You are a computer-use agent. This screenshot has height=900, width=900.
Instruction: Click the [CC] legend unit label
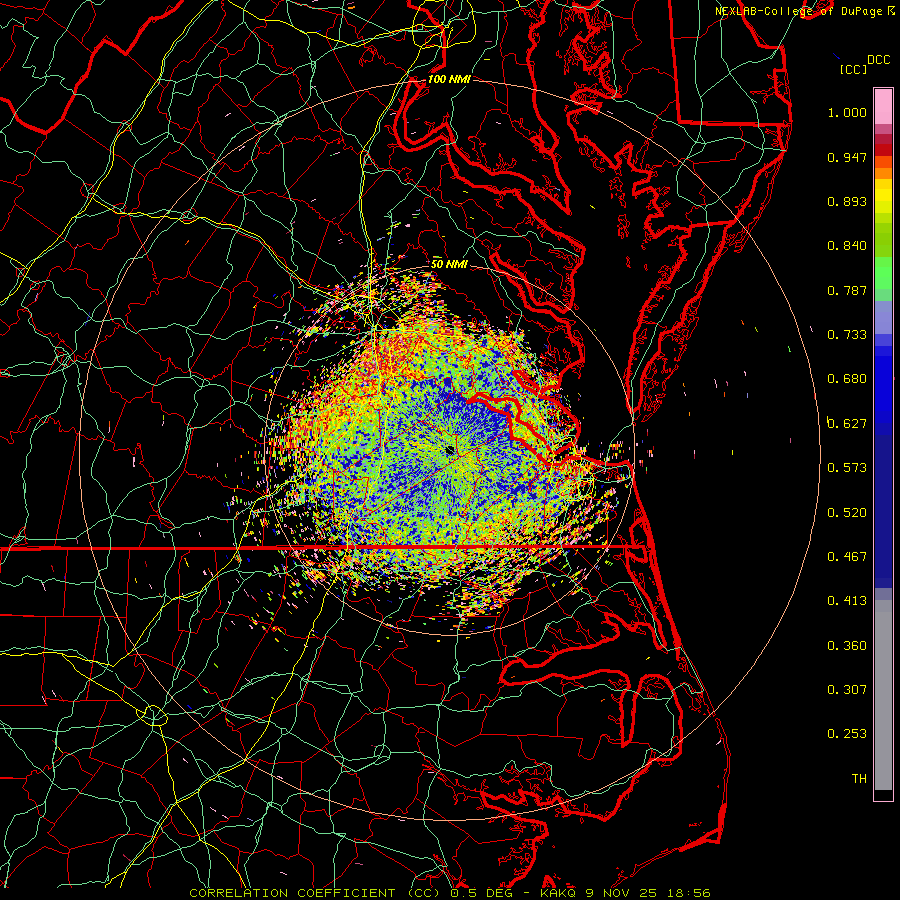click(x=853, y=69)
